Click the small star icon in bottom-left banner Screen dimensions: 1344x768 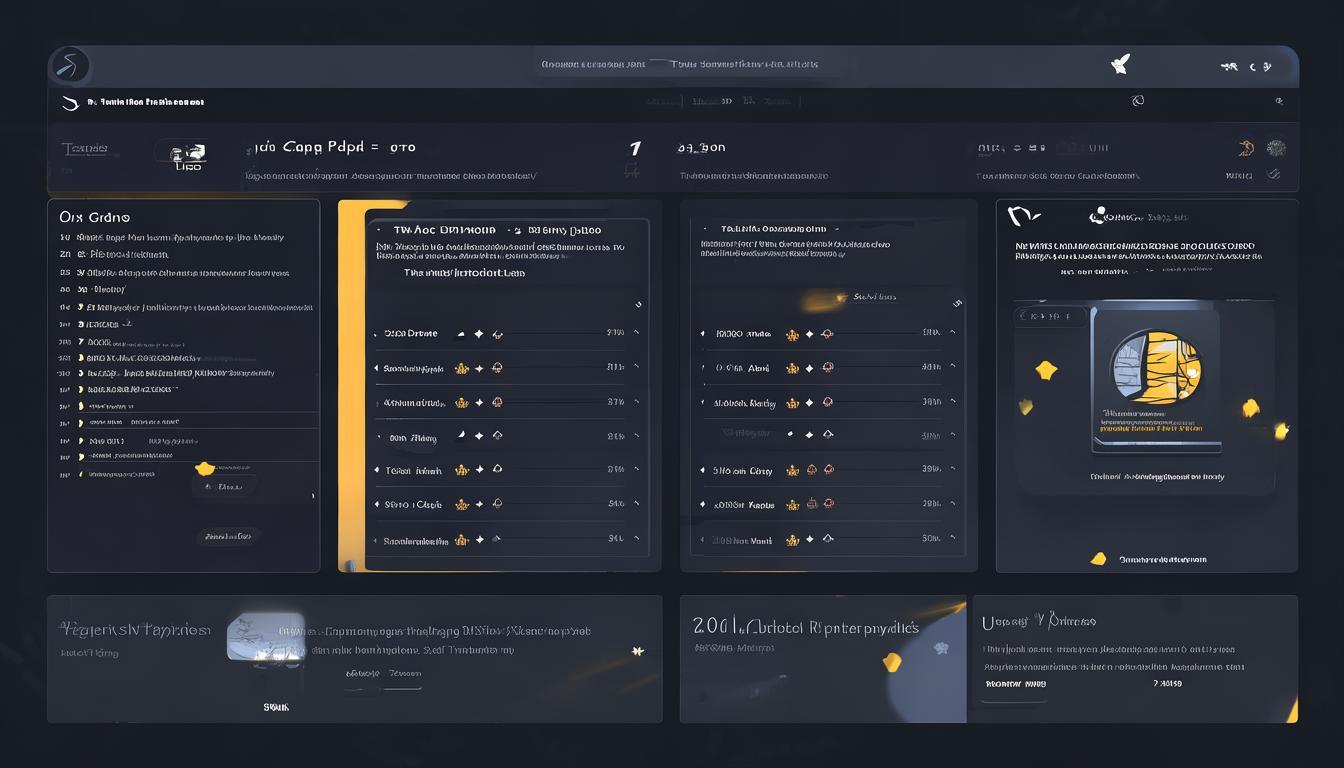click(x=637, y=651)
